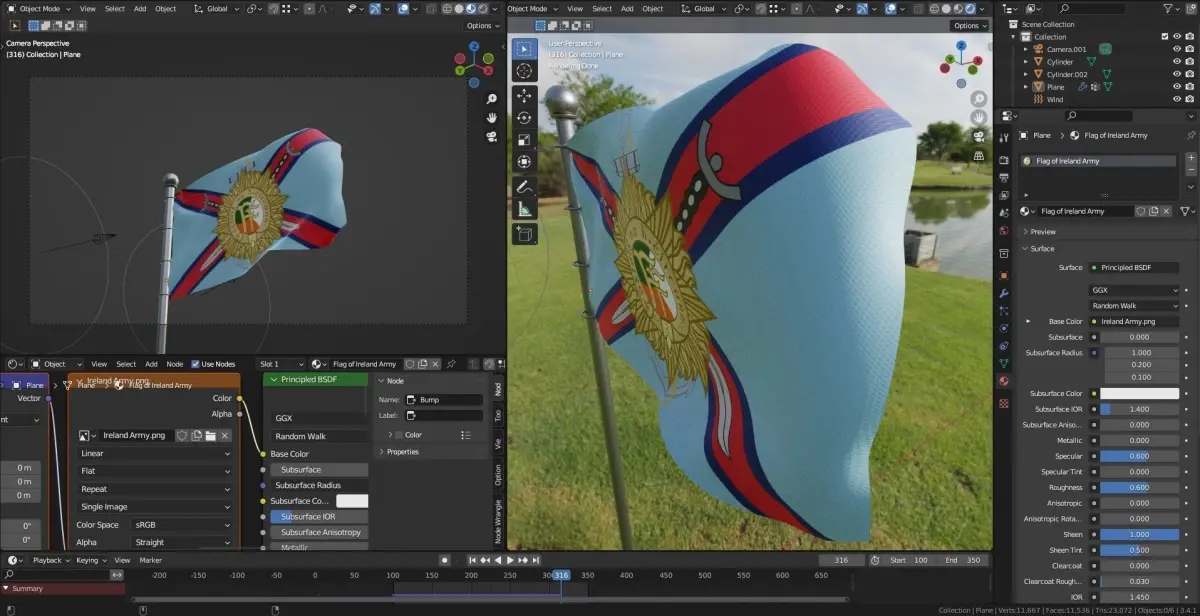The height and width of the screenshot is (616, 1200).
Task: Toggle auto keying record button in timeline
Action: [x=445, y=560]
